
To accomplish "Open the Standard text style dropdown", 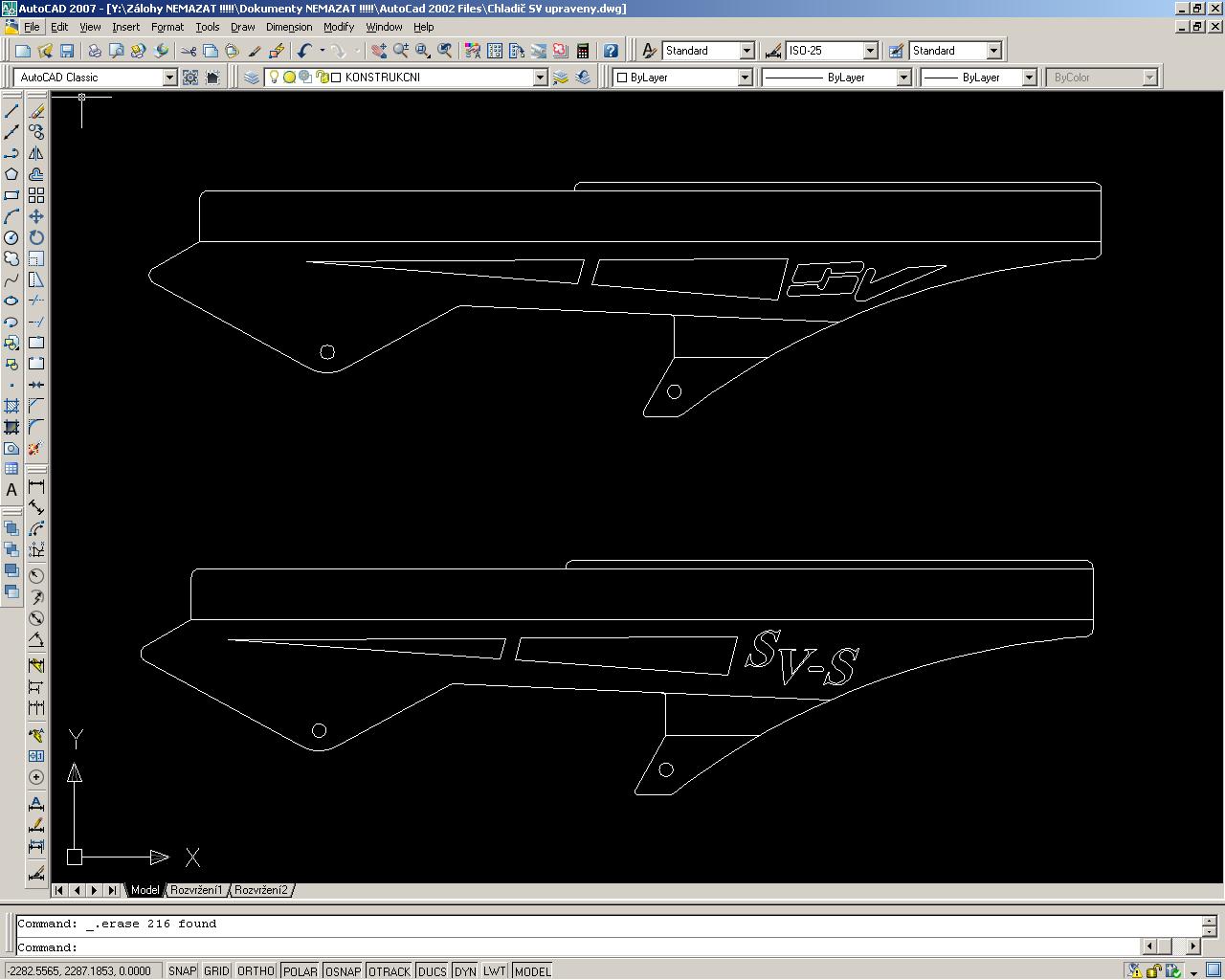I will pos(747,51).
